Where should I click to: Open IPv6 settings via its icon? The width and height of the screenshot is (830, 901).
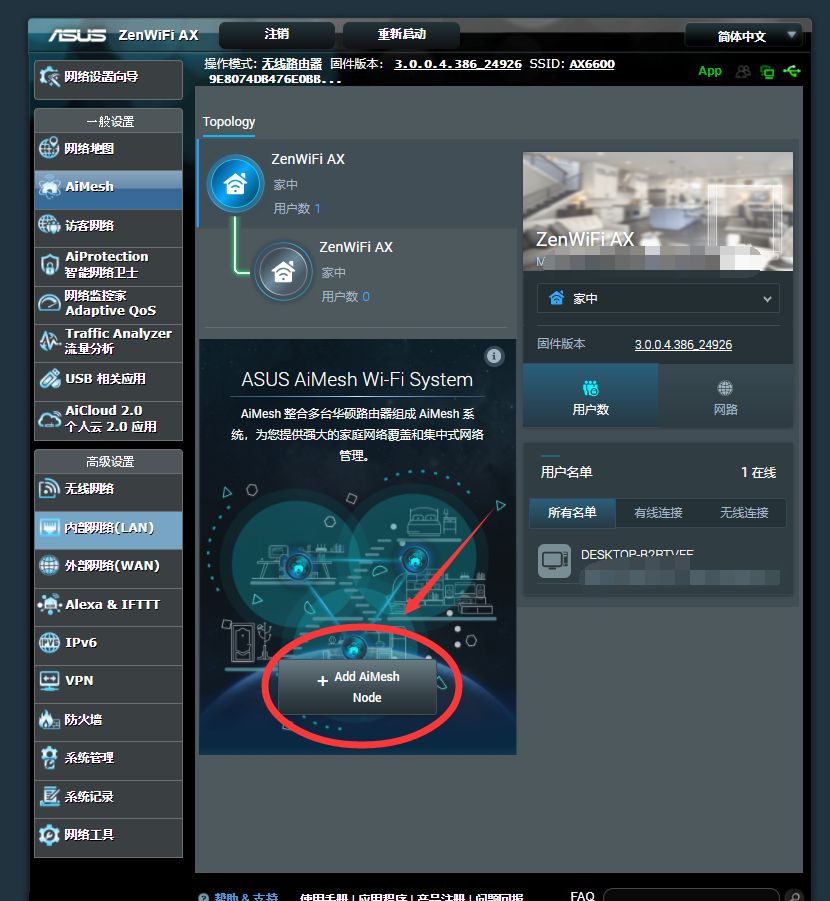point(49,642)
